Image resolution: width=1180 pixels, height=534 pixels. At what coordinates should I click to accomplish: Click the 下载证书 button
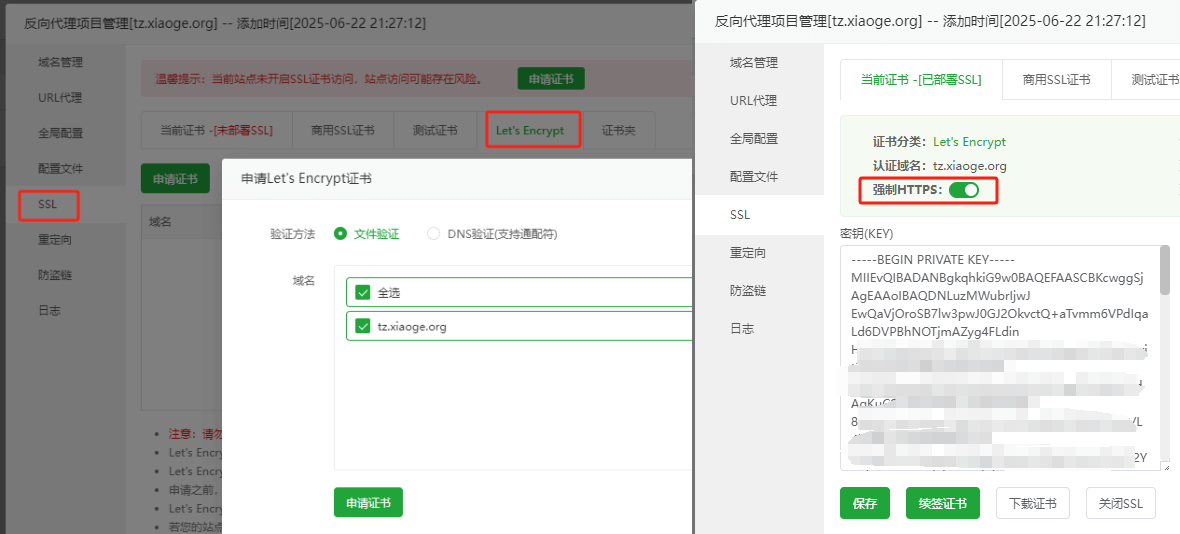pos(1032,503)
